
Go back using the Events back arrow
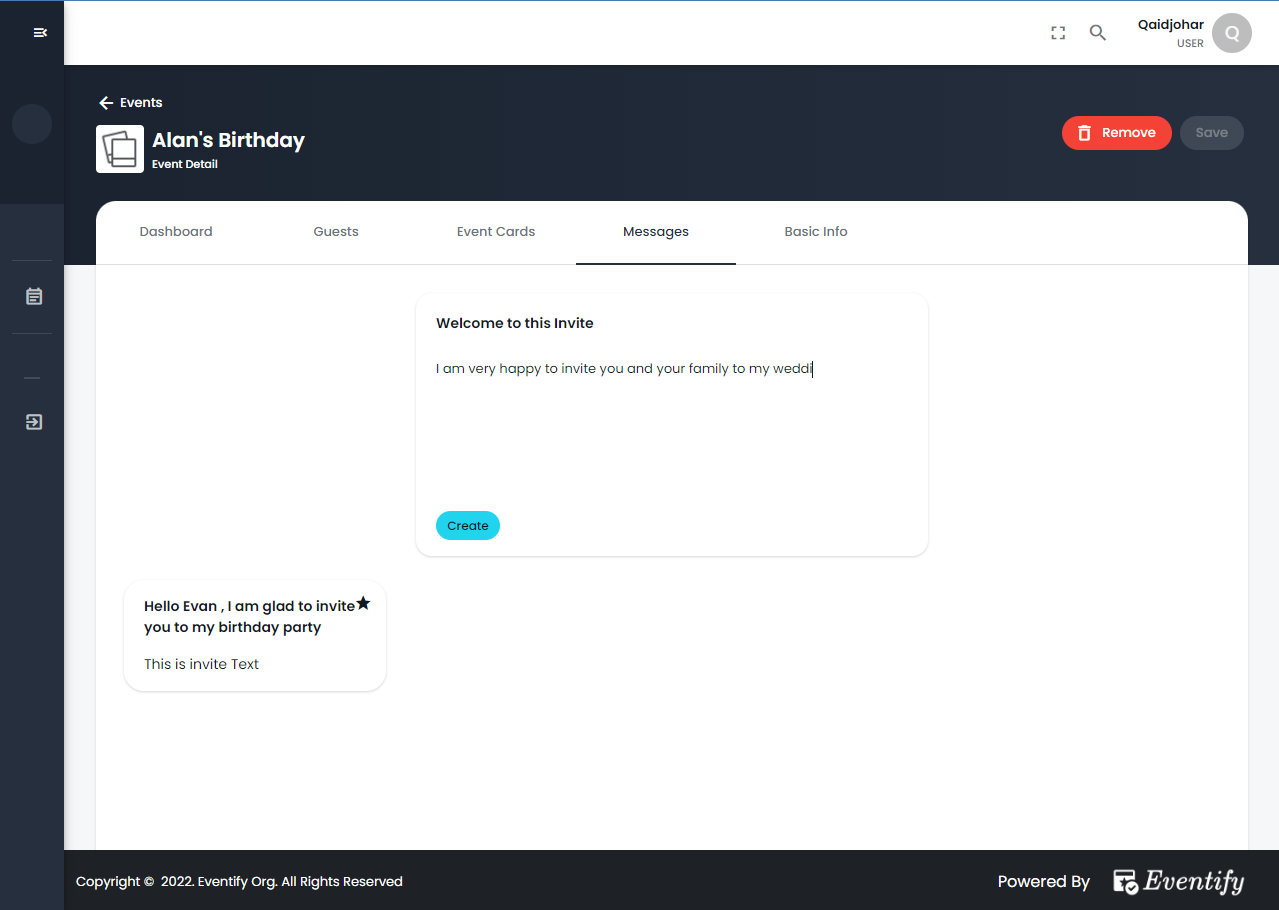tap(105, 102)
